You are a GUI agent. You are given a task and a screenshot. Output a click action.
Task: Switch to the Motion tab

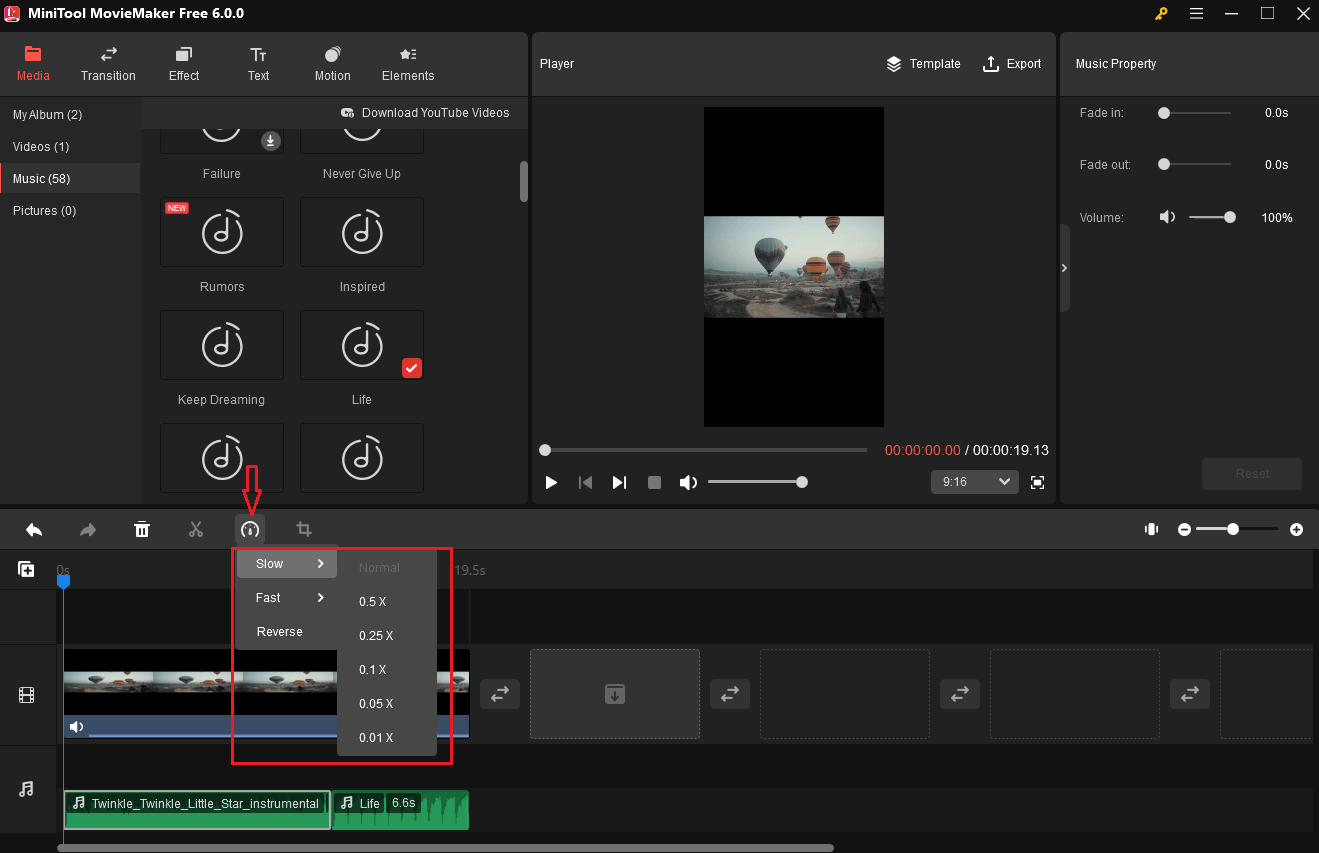[x=333, y=64]
